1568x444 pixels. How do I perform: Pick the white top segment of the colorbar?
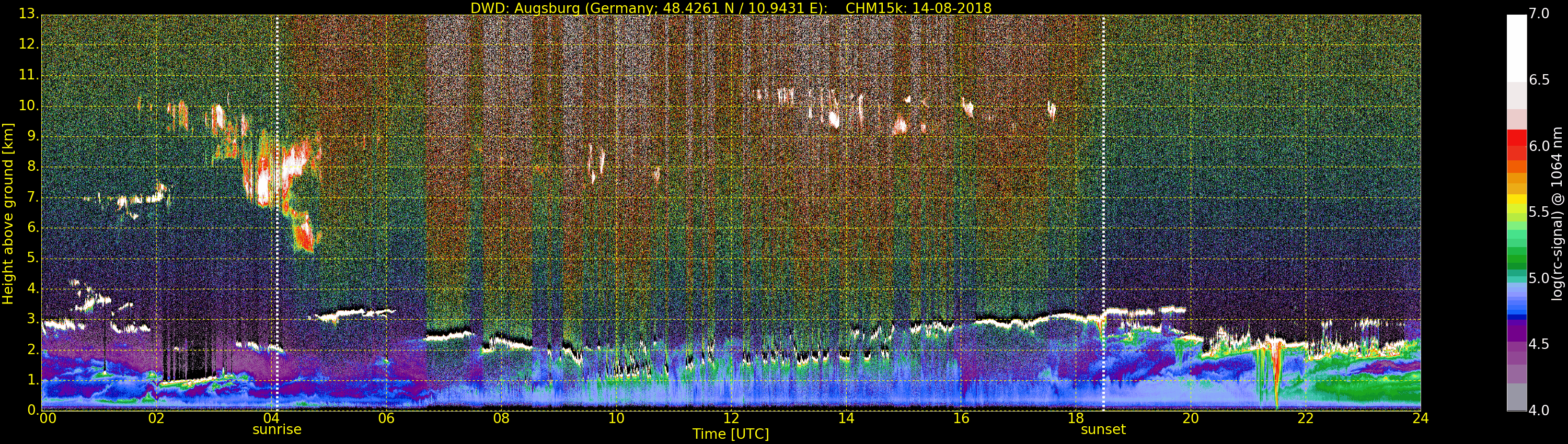(1516, 48)
